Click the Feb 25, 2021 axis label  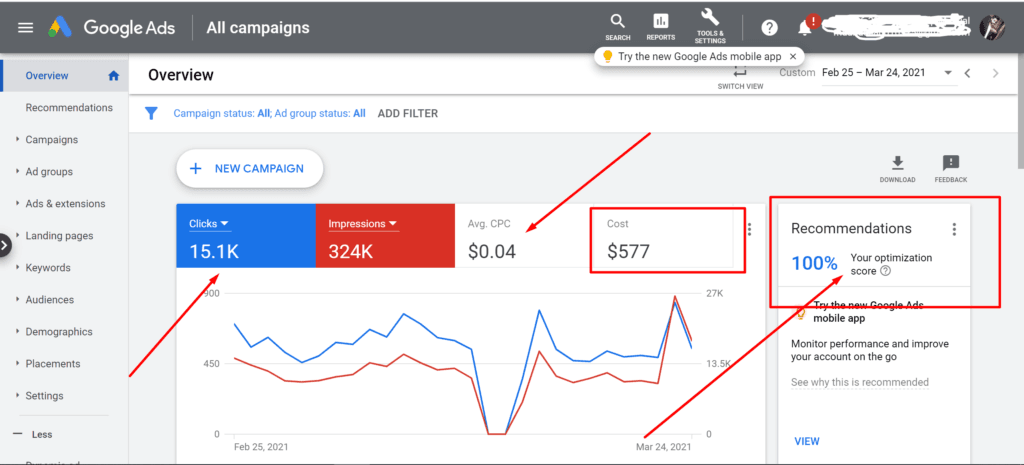261,447
